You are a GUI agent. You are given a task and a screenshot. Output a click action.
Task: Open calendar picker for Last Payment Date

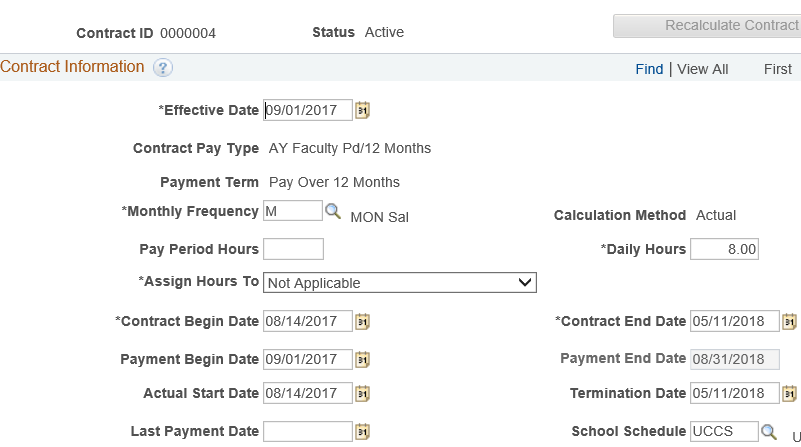362,432
